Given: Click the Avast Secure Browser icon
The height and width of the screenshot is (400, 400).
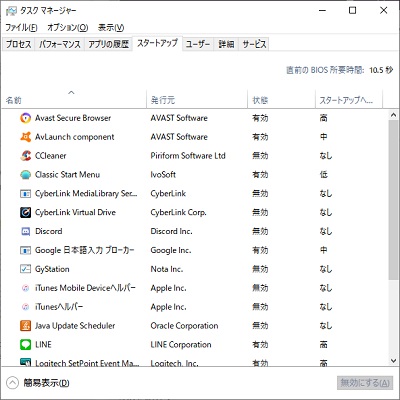Looking at the screenshot, I should [25, 118].
